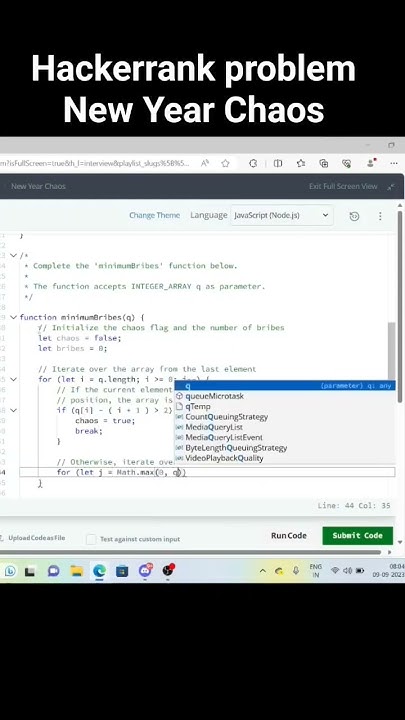The height and width of the screenshot is (720, 405).
Task: Select ByteLengthQueuingStrategy autocomplete suggestion
Action: point(285,448)
